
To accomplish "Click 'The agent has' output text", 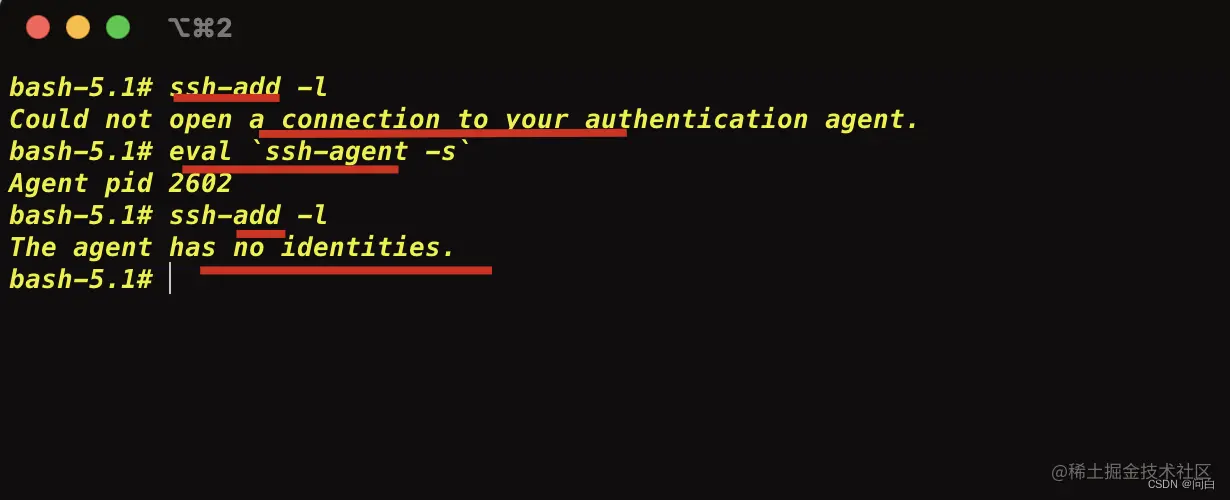I will 112,247.
